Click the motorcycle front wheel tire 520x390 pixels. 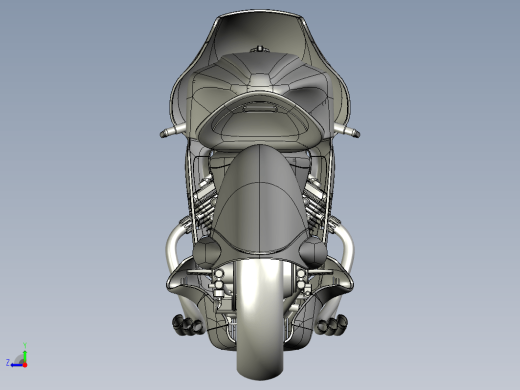pyautogui.click(x=260, y=319)
